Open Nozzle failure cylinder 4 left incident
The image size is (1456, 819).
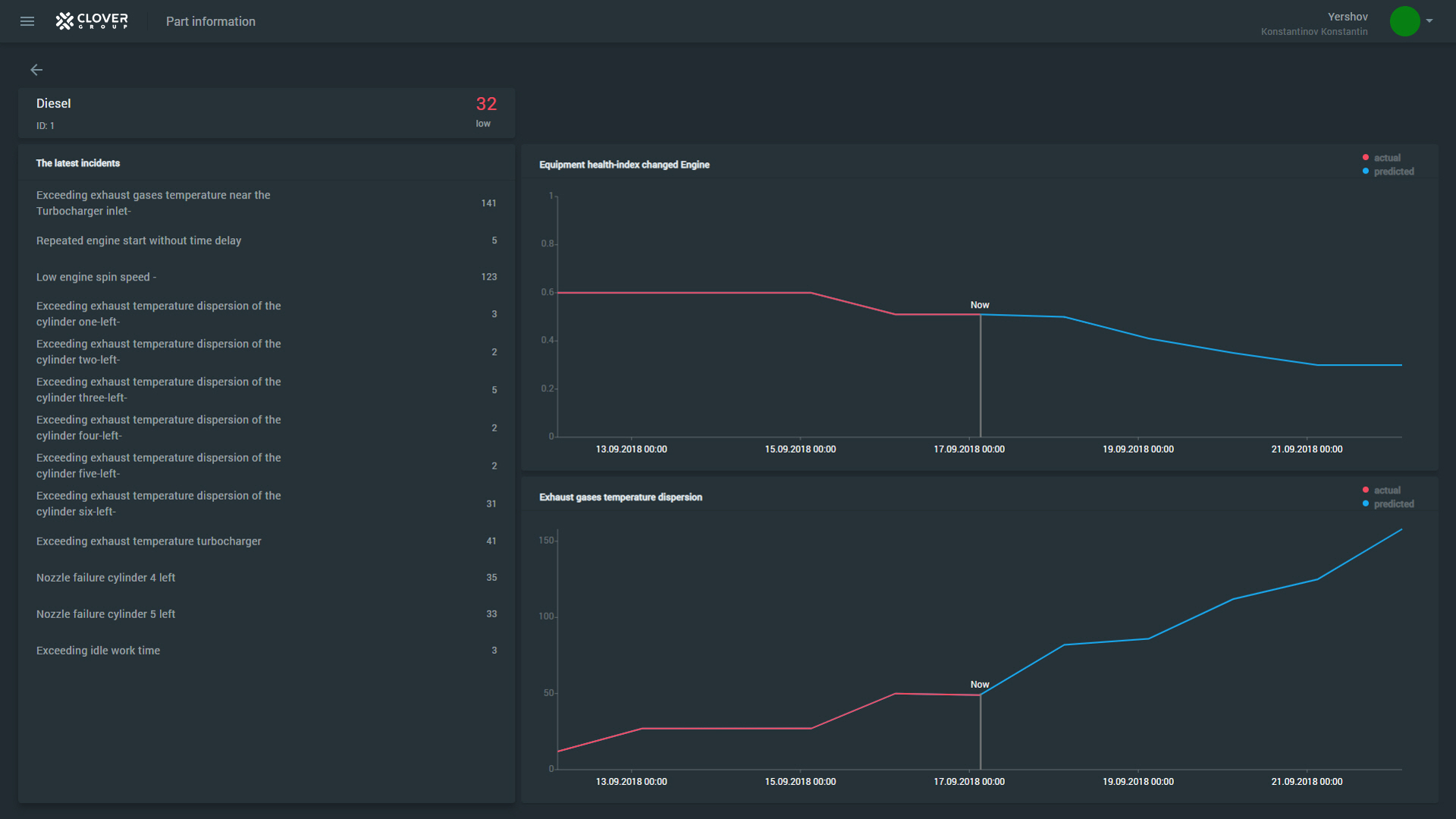pyautogui.click(x=106, y=578)
